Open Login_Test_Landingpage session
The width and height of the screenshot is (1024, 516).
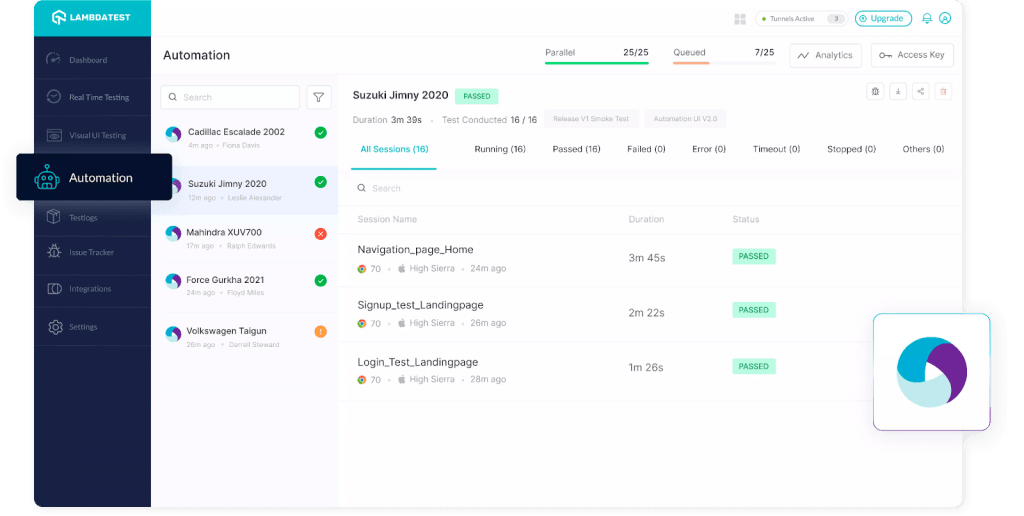click(417, 363)
